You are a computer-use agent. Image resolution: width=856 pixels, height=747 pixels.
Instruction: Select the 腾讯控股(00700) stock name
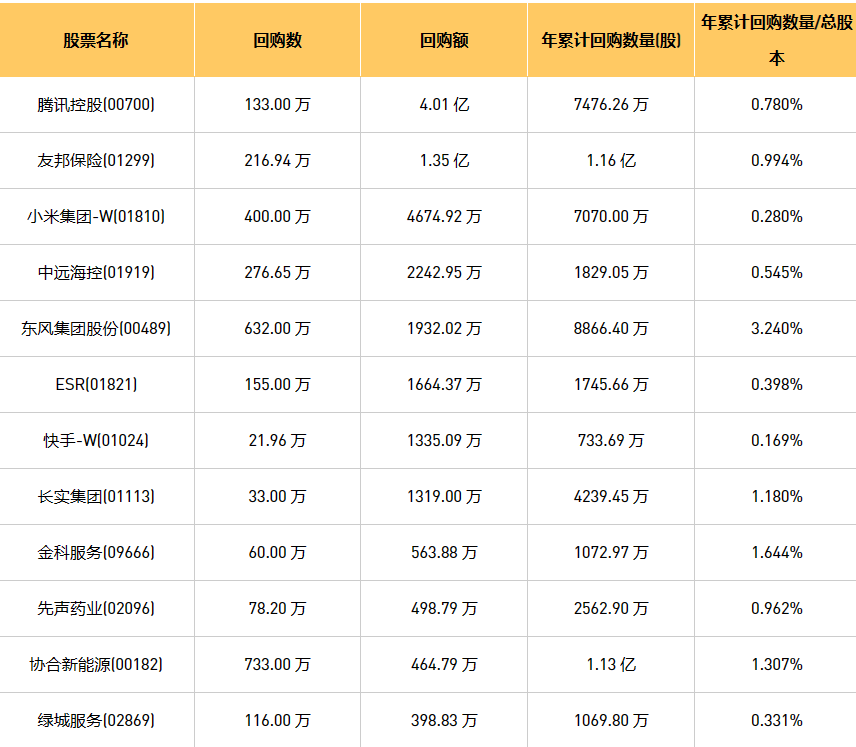pos(96,104)
